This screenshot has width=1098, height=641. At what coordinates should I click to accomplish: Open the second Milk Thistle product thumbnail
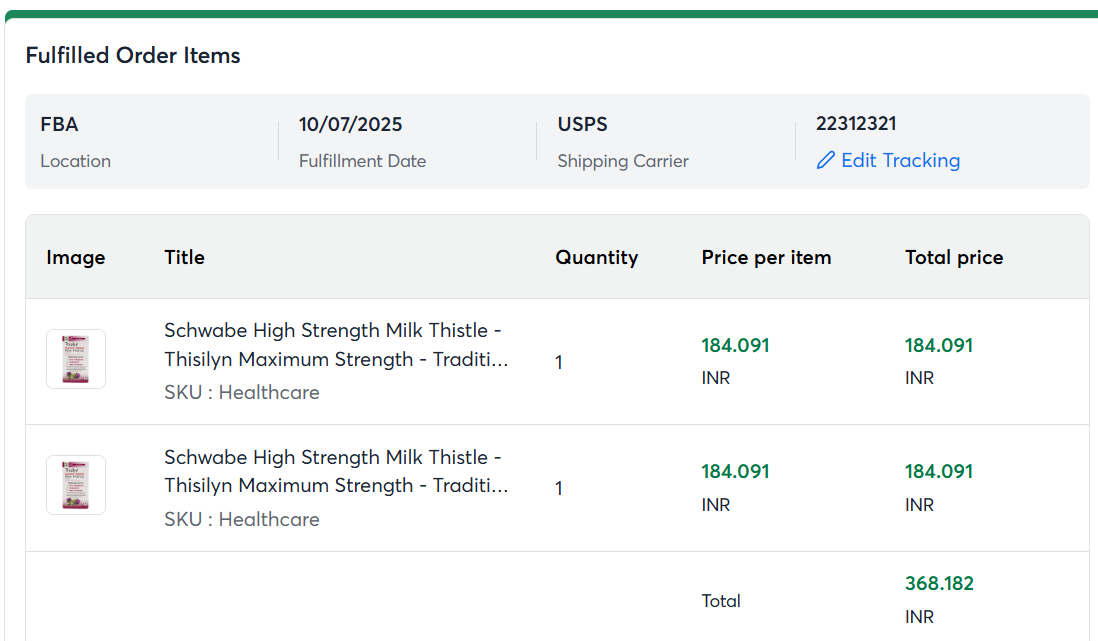click(76, 485)
